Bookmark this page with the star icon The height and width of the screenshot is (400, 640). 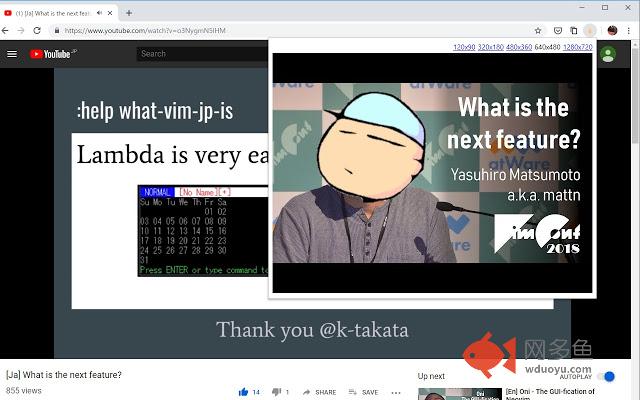(538, 31)
